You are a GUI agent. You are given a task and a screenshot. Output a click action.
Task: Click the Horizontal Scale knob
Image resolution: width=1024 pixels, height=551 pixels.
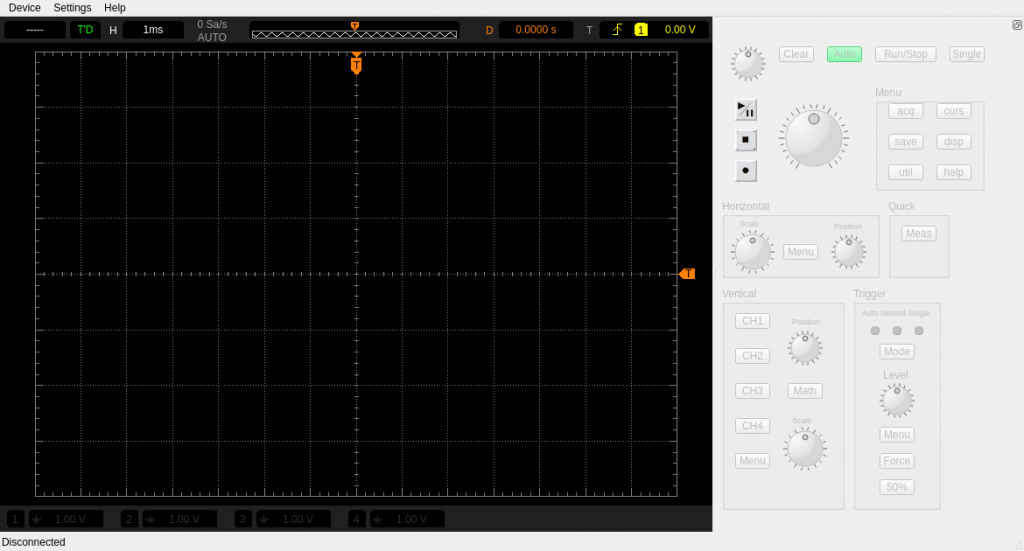click(x=752, y=251)
